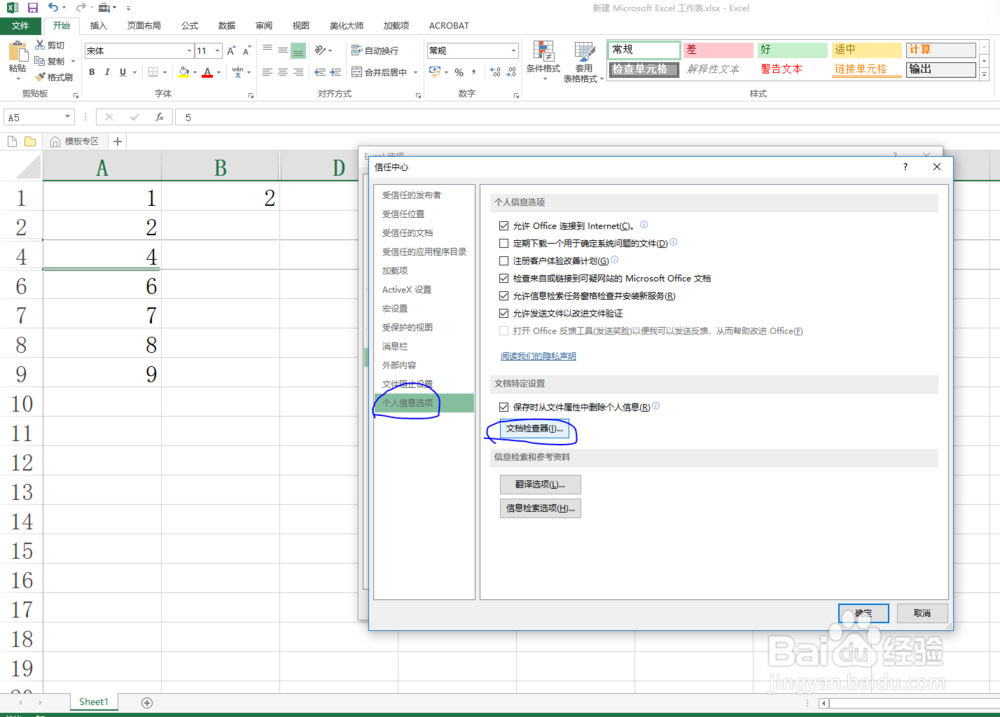Image resolution: width=1000 pixels, height=717 pixels.
Task: Decrease font size with small A icon
Action: click(246, 50)
